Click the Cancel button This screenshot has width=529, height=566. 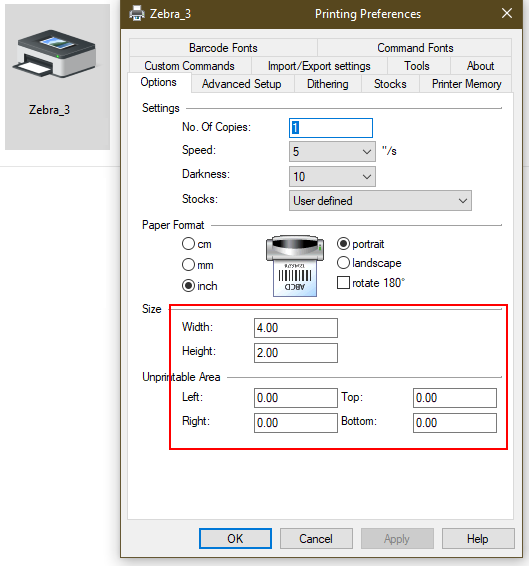pos(316,539)
